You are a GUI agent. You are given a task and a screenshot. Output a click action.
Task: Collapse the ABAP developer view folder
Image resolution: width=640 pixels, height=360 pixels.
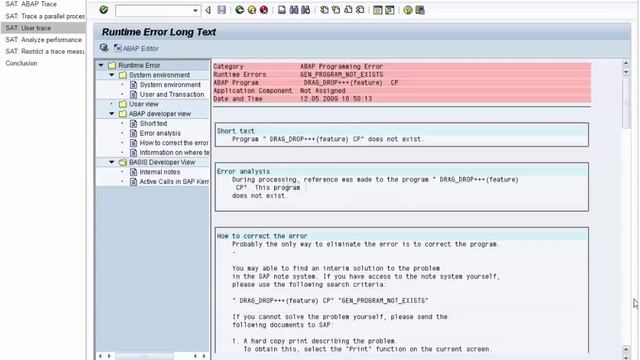(x=111, y=114)
